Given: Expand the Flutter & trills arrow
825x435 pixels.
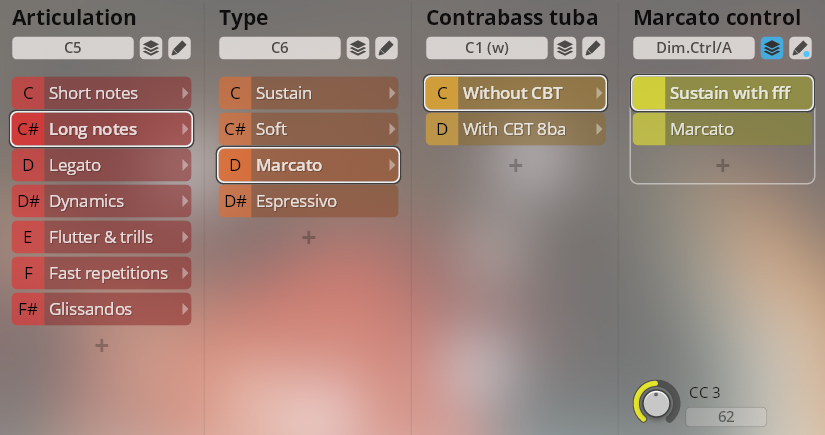Looking at the screenshot, I should (184, 237).
